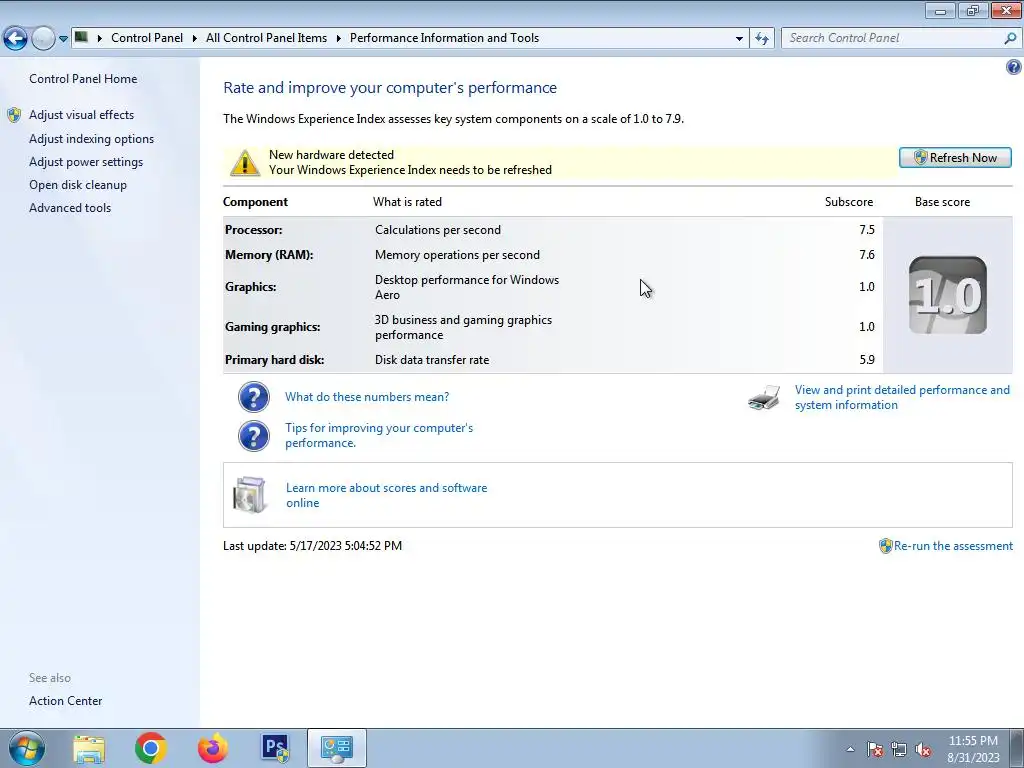Click the Refresh Now button

(955, 157)
